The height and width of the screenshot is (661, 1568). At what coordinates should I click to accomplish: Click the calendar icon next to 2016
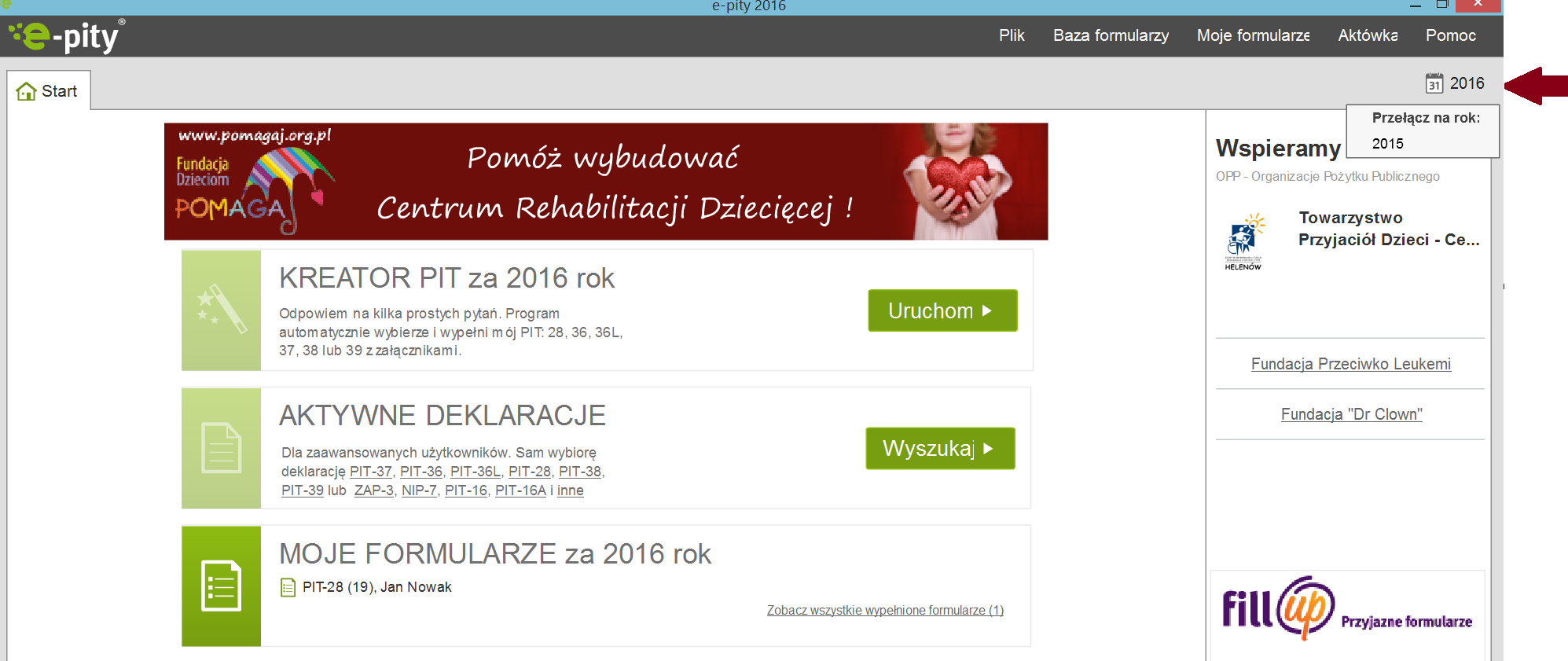point(1434,83)
